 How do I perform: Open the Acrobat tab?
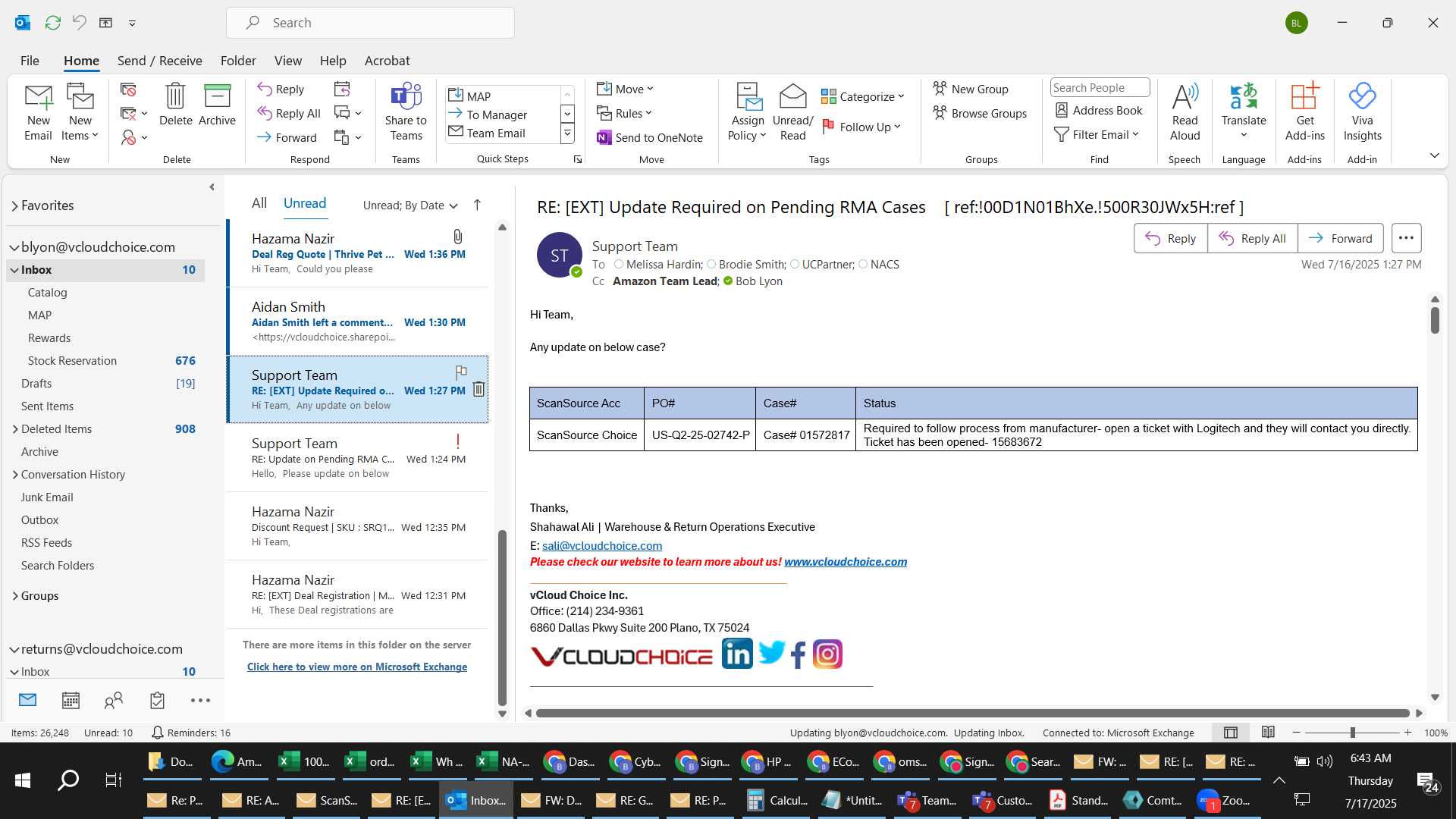(387, 61)
